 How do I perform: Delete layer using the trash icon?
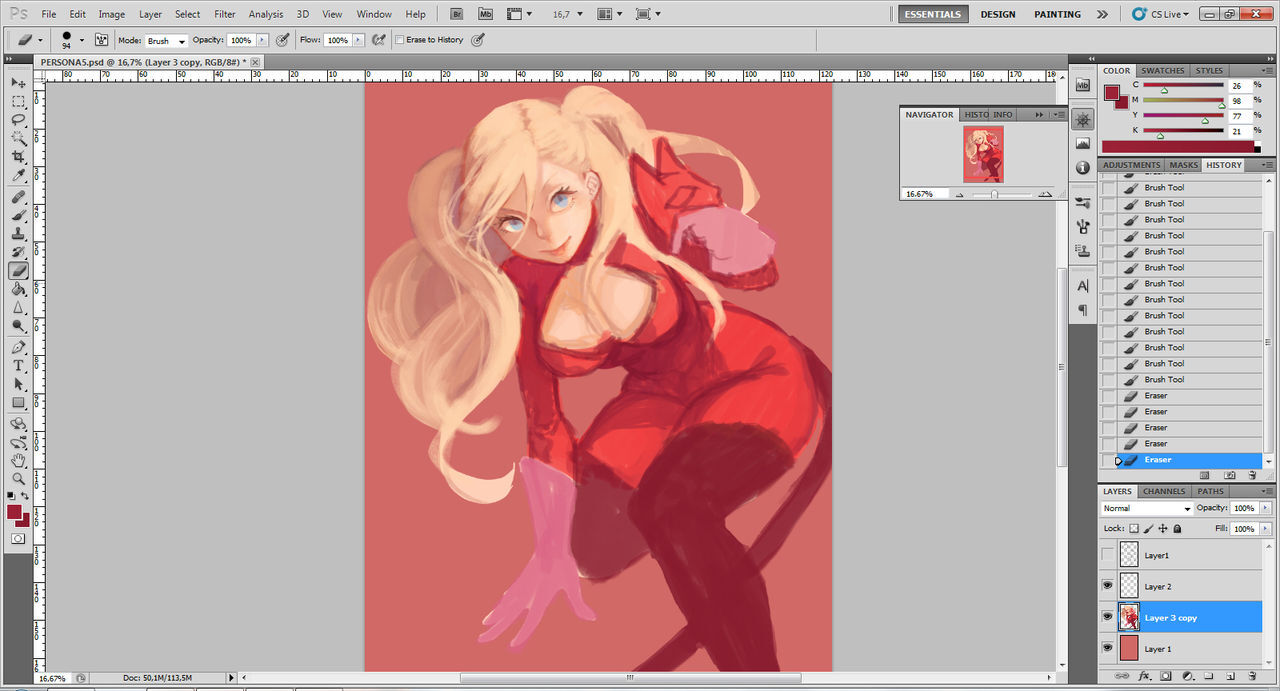coord(1252,677)
